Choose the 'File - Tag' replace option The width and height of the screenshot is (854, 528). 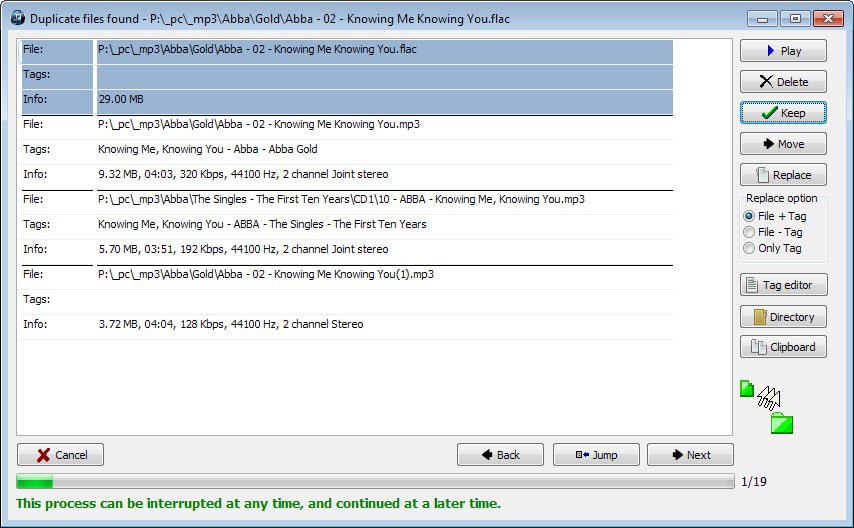[x=749, y=232]
